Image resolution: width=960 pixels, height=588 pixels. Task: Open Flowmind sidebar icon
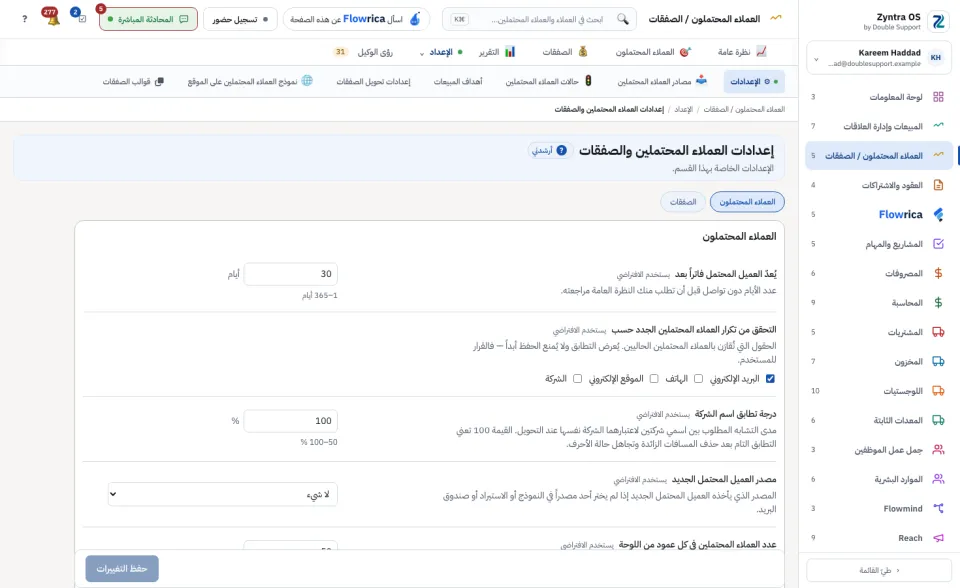click(x=938, y=508)
